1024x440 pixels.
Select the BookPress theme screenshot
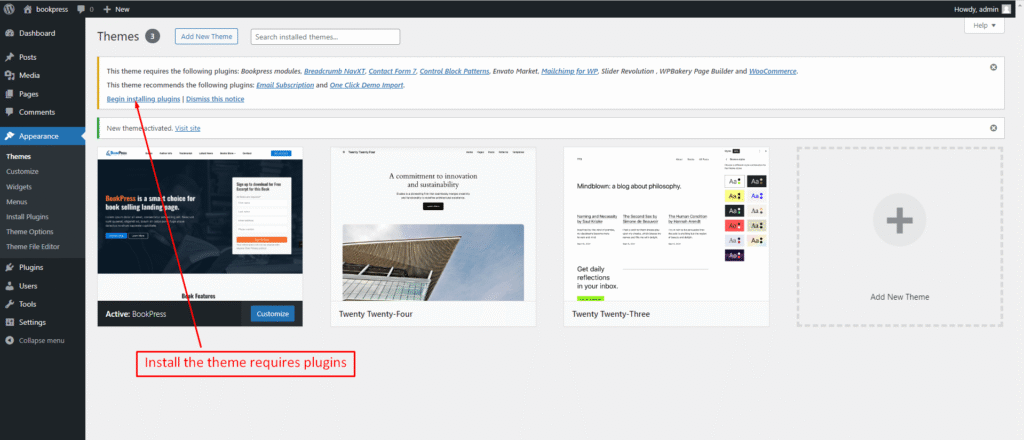(200, 224)
